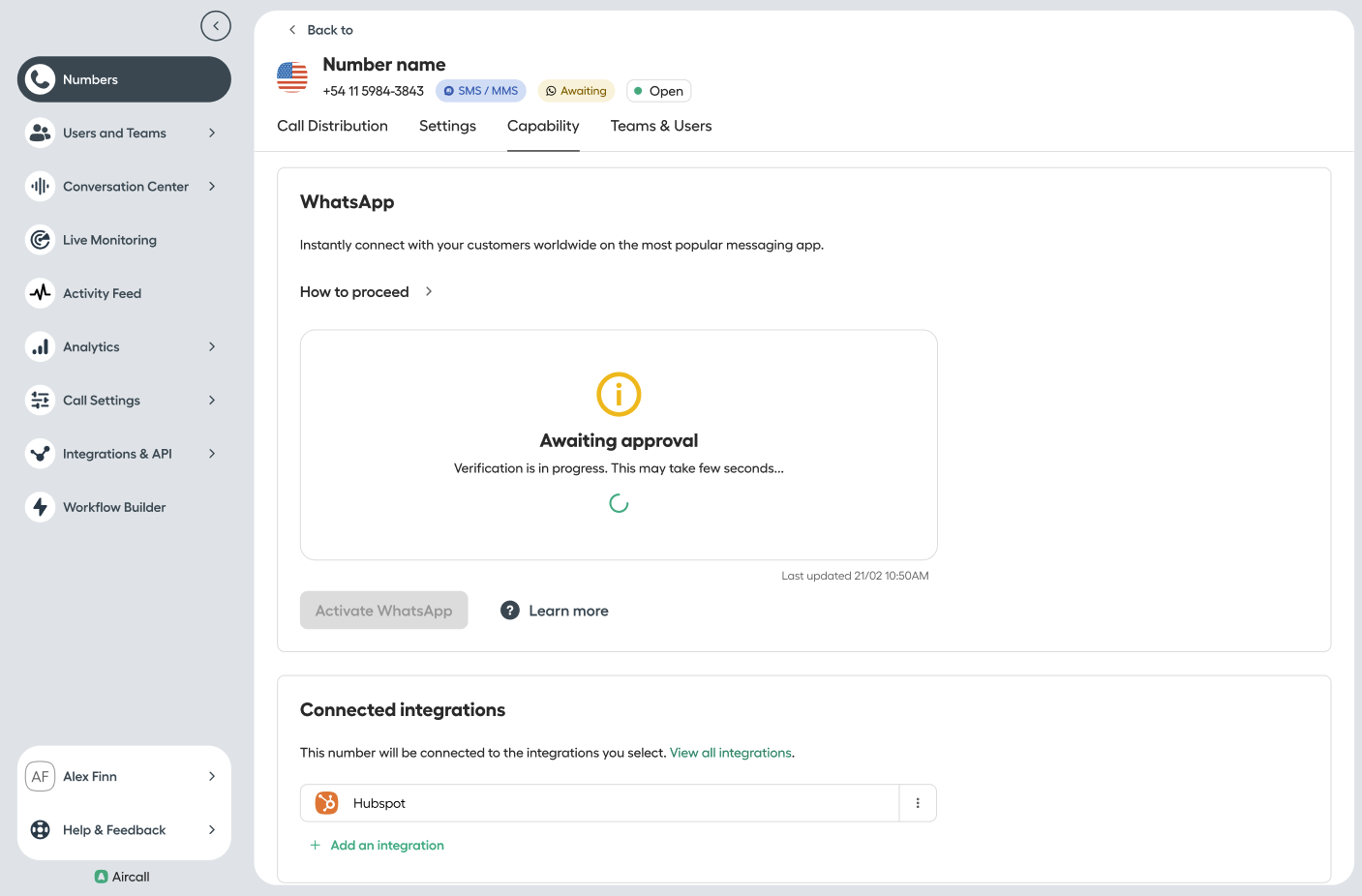Collapse the sidebar with the round arrow button
1362x896 pixels.
(x=216, y=26)
